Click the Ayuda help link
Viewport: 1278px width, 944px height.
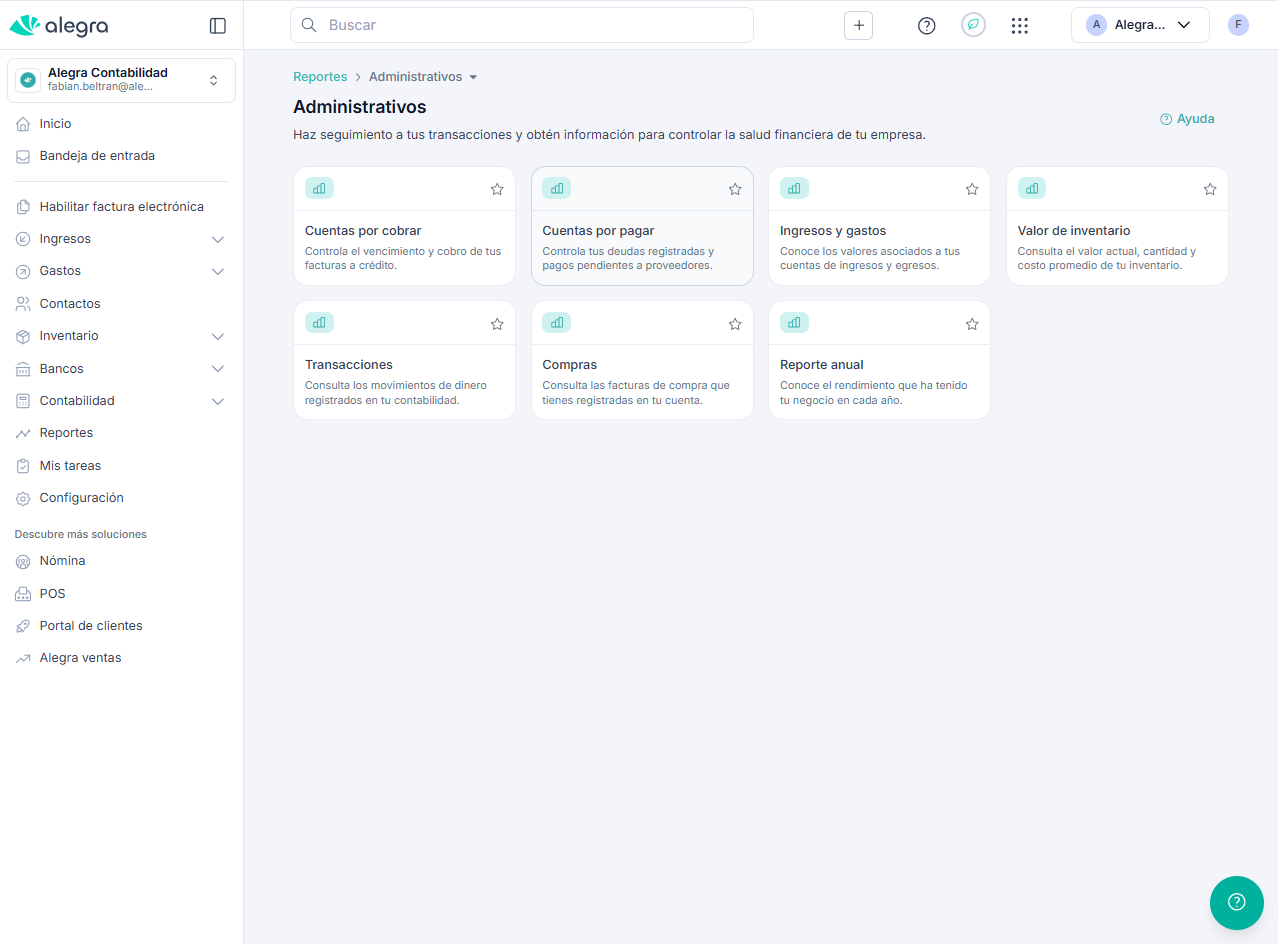click(1187, 119)
